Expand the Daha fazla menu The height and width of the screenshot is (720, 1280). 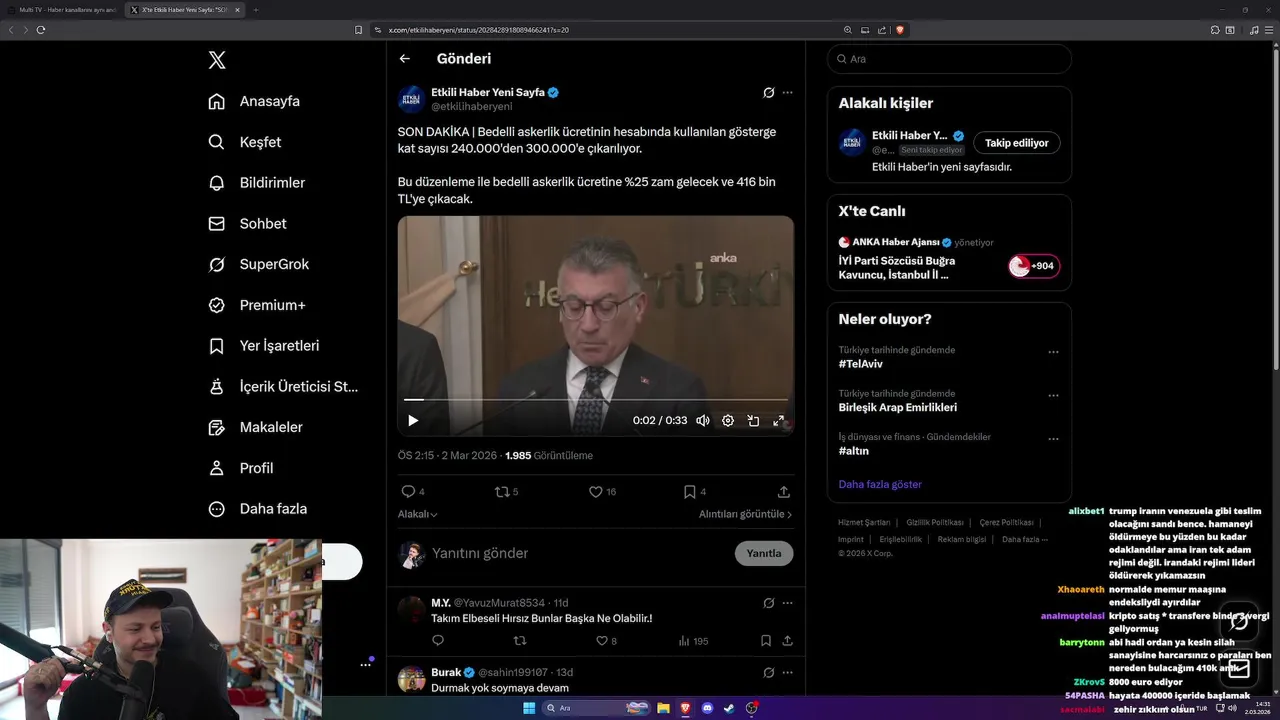pos(258,509)
